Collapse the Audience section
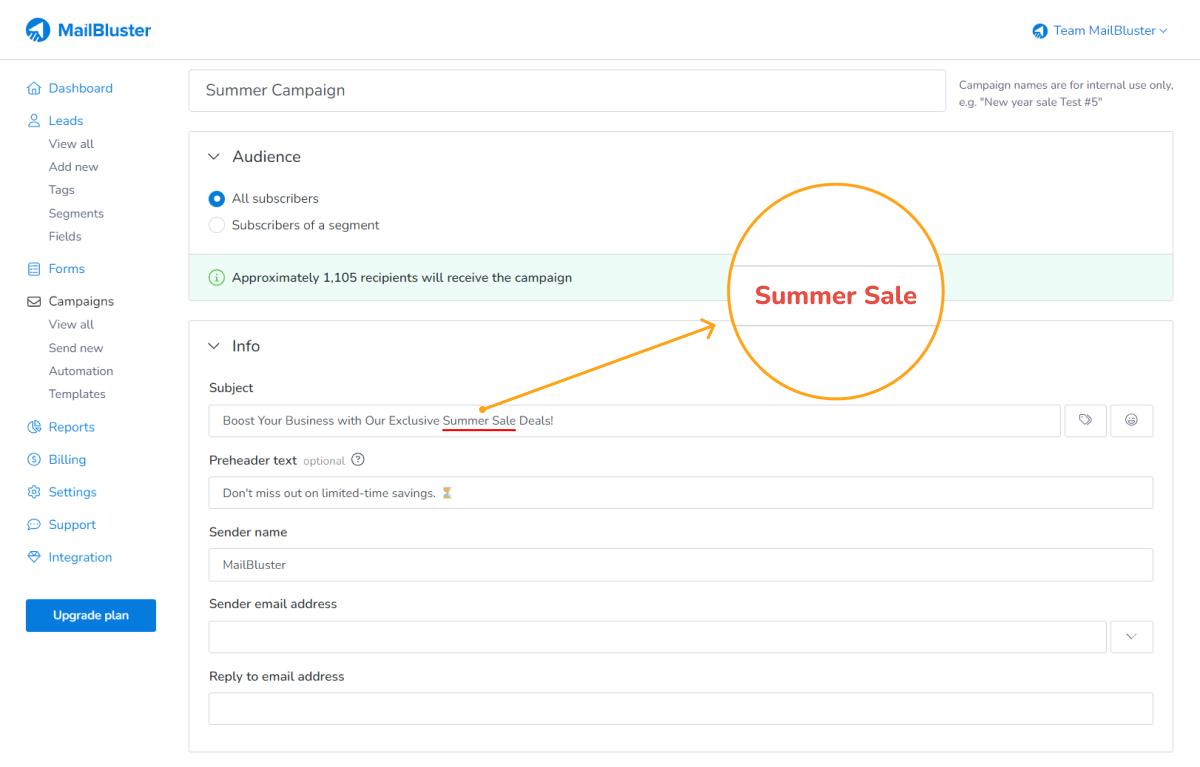The width and height of the screenshot is (1200, 767). pyautogui.click(x=213, y=156)
